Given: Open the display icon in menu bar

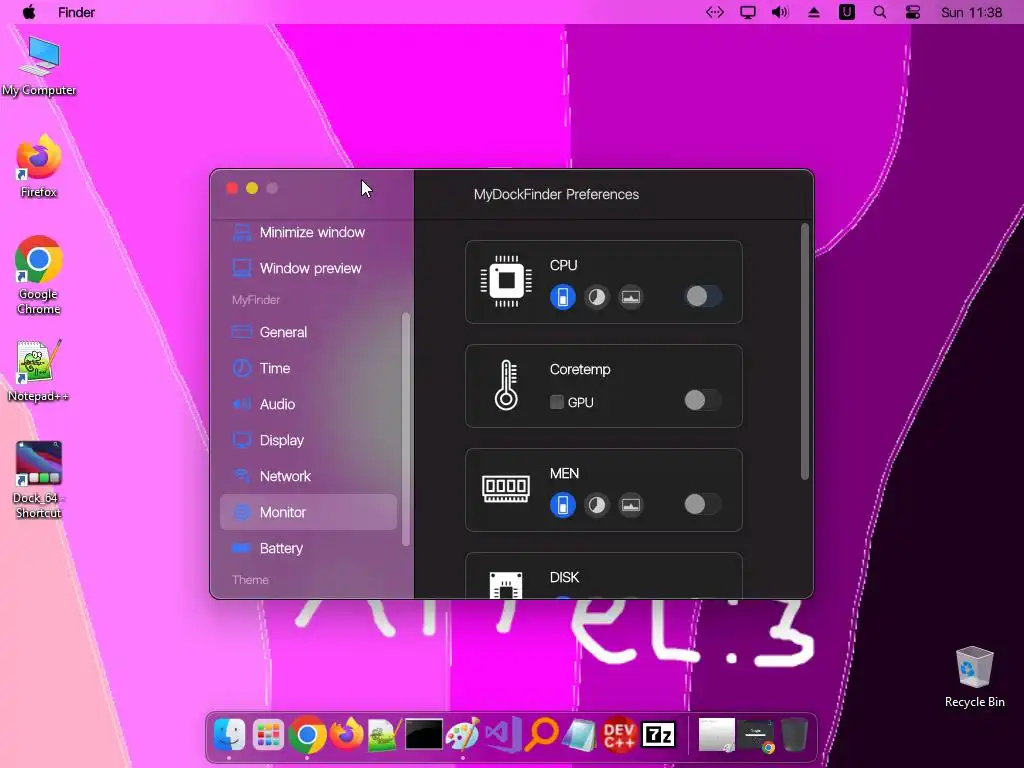Looking at the screenshot, I should (x=748, y=12).
